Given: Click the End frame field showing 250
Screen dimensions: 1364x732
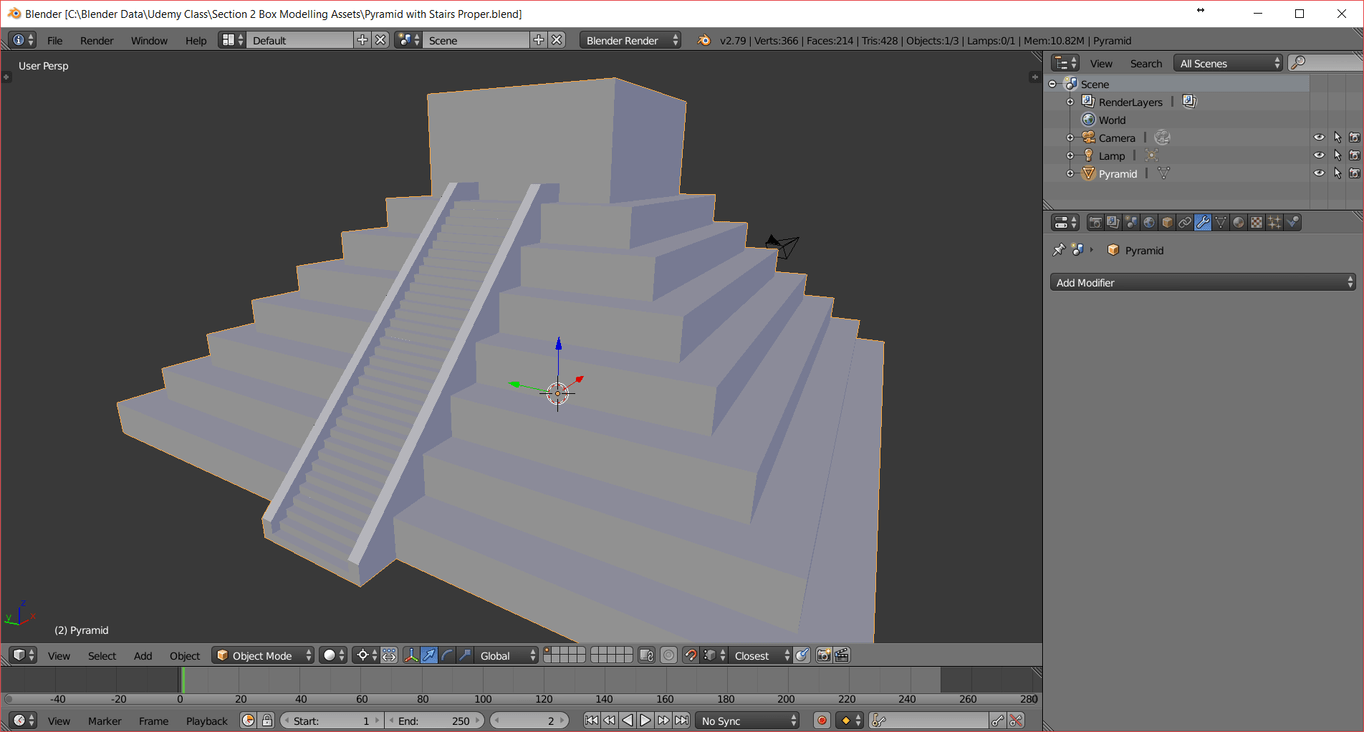Looking at the screenshot, I should pos(434,720).
